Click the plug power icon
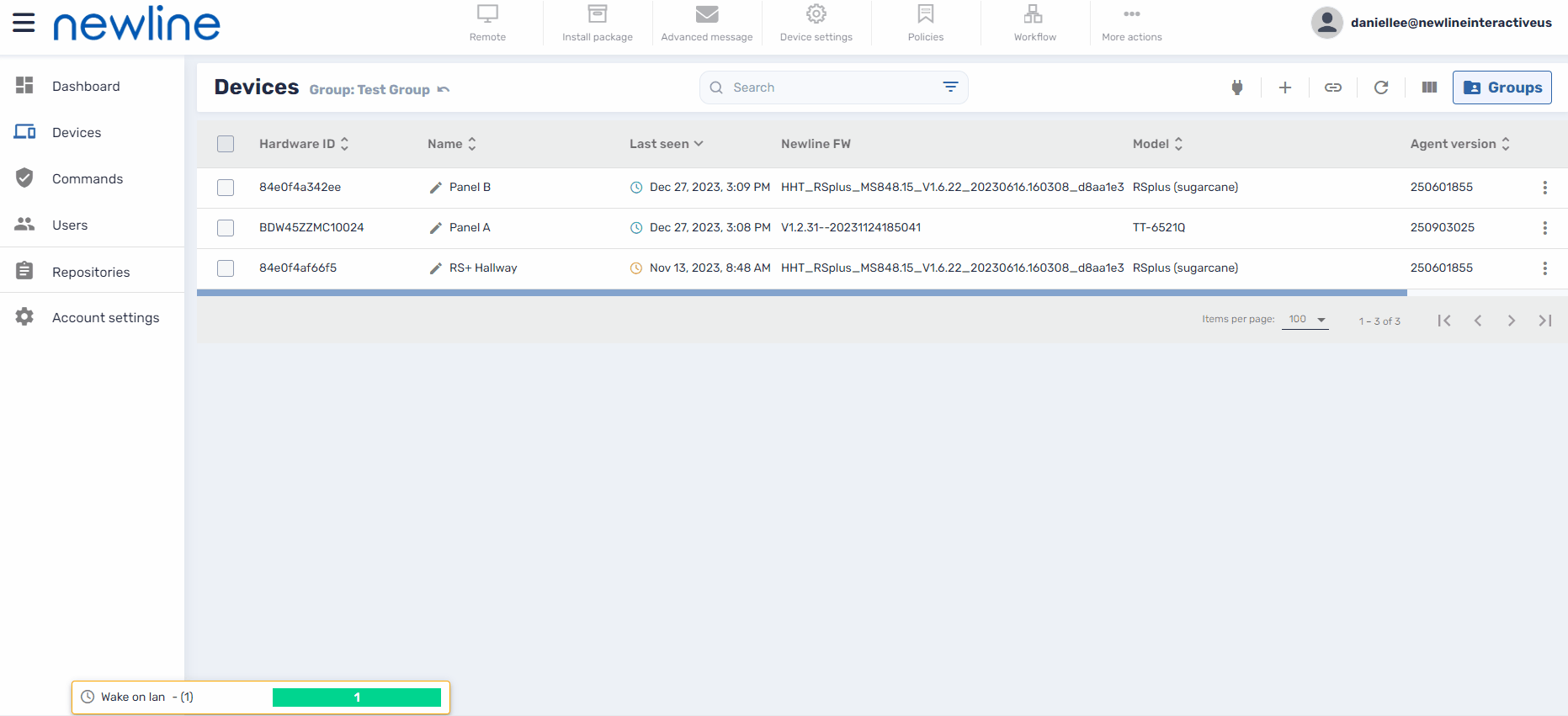Image resolution: width=1568 pixels, height=716 pixels. click(x=1237, y=88)
